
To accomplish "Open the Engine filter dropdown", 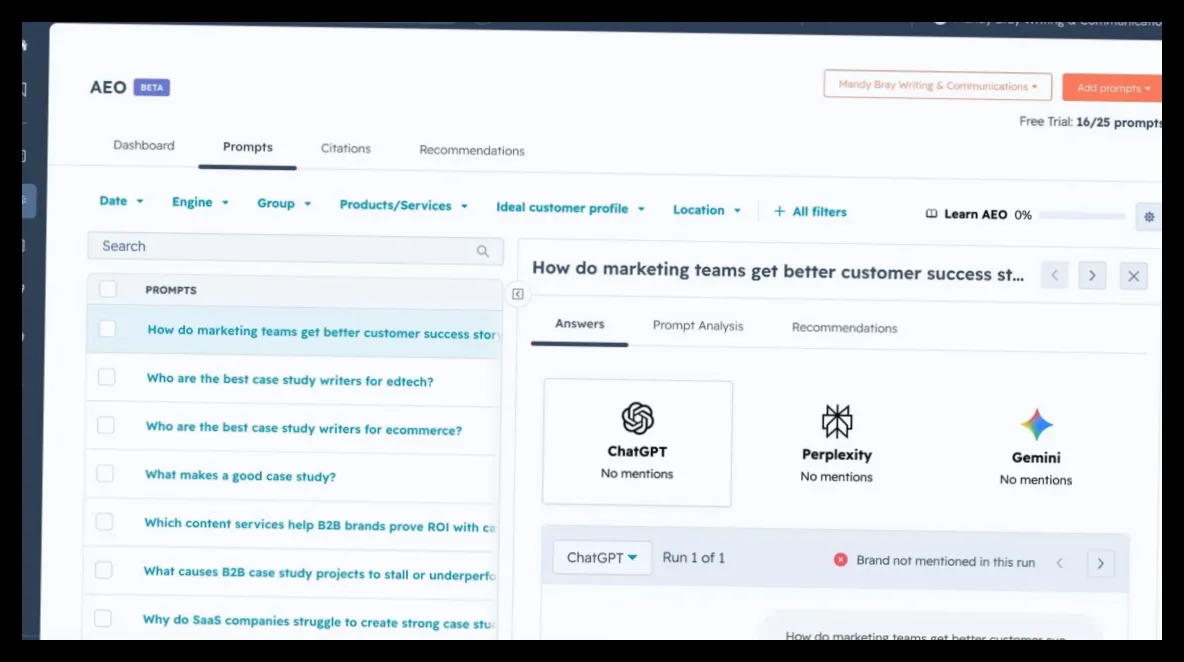I will tap(200, 202).
